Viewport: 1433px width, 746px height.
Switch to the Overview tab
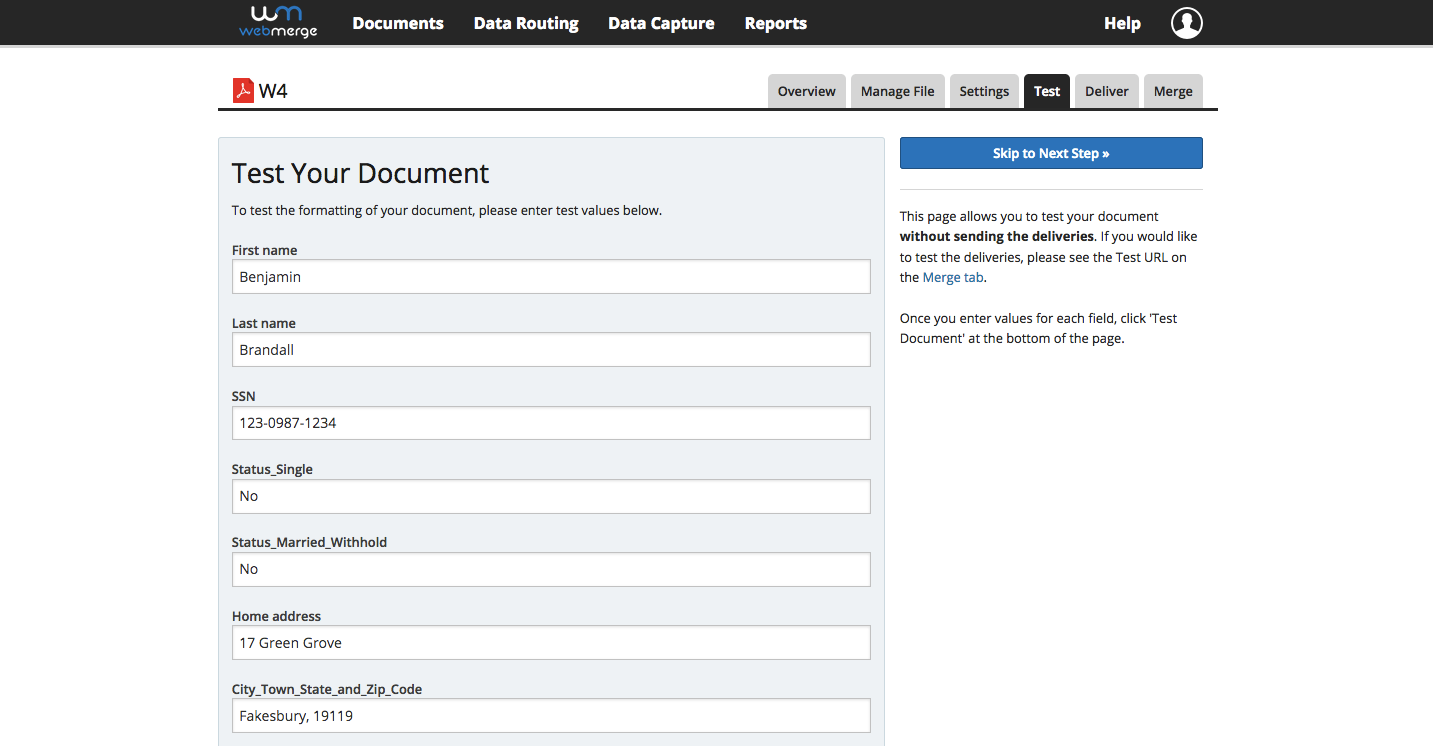click(x=807, y=91)
